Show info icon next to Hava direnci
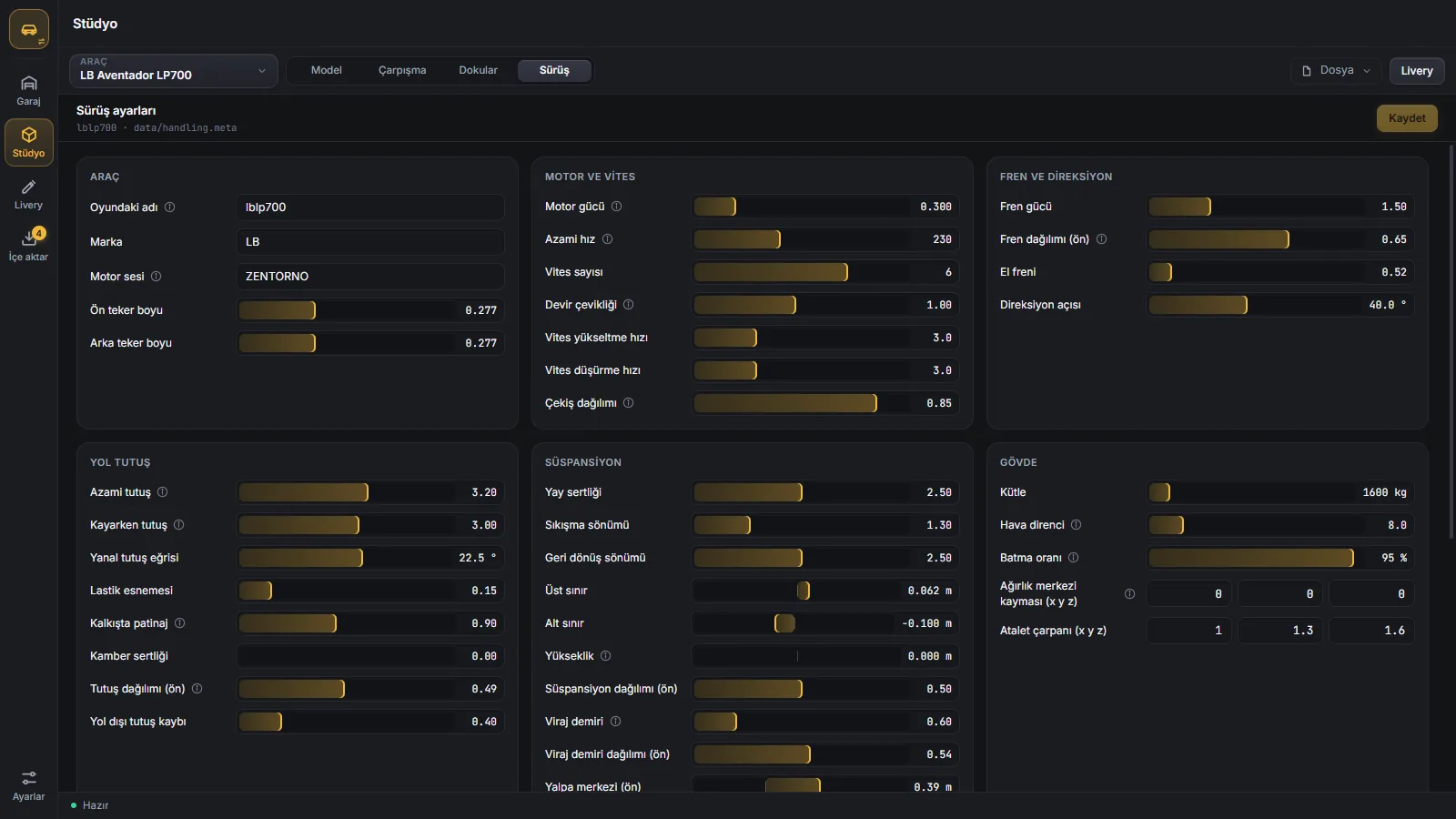The image size is (1456, 819). click(x=1076, y=525)
